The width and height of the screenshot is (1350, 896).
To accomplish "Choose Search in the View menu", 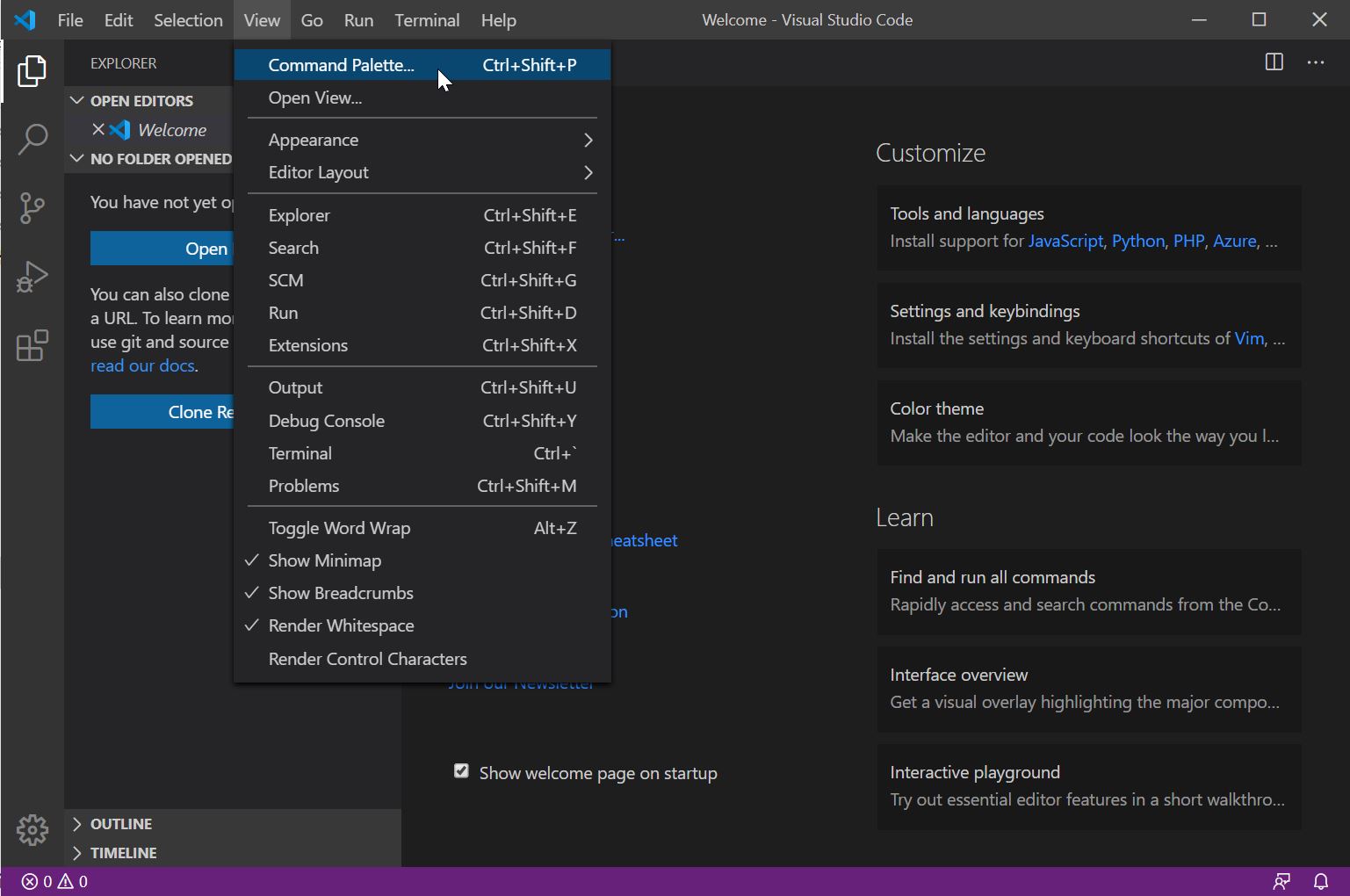I will [x=422, y=248].
